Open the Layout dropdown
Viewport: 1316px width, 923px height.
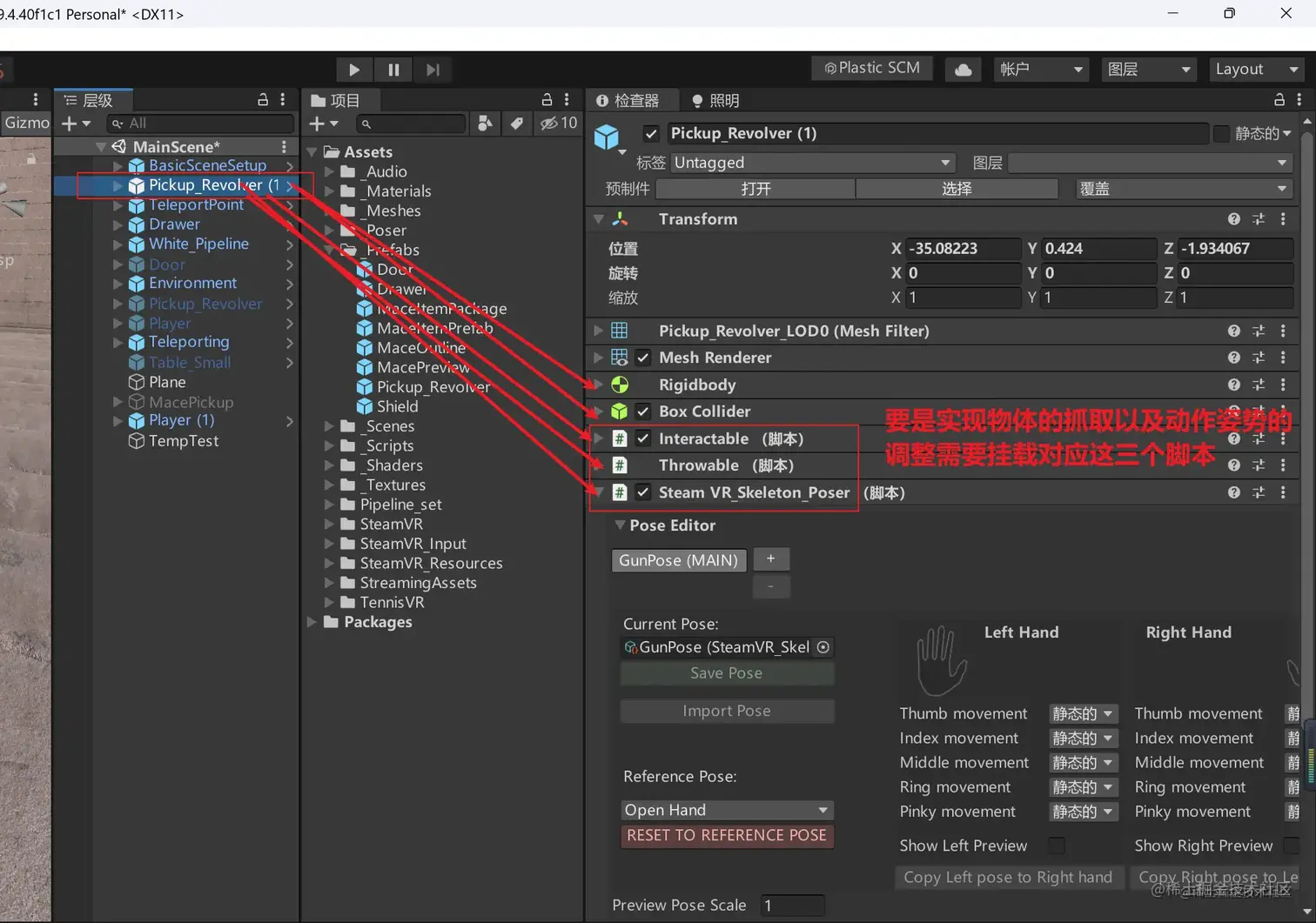(x=1256, y=70)
